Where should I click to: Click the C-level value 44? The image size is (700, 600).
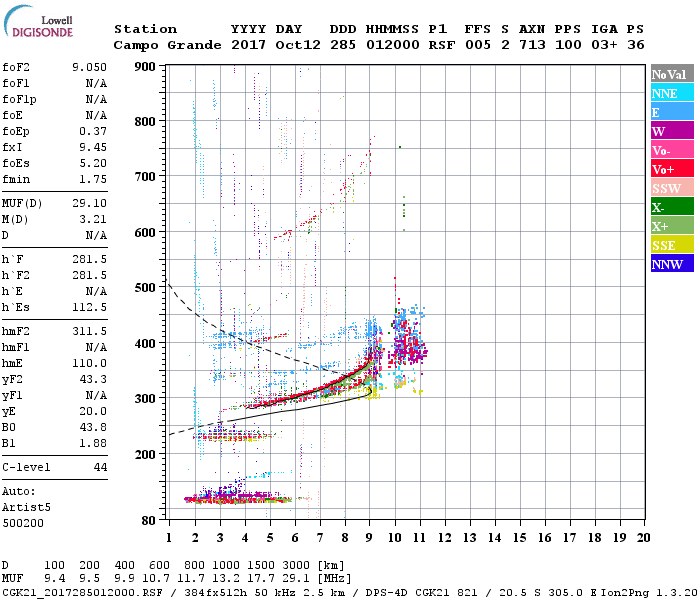pos(100,467)
